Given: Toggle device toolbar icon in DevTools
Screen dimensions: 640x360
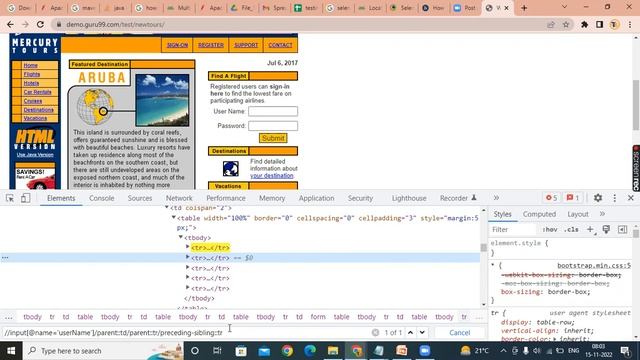Looking at the screenshot, I should (x=25, y=198).
